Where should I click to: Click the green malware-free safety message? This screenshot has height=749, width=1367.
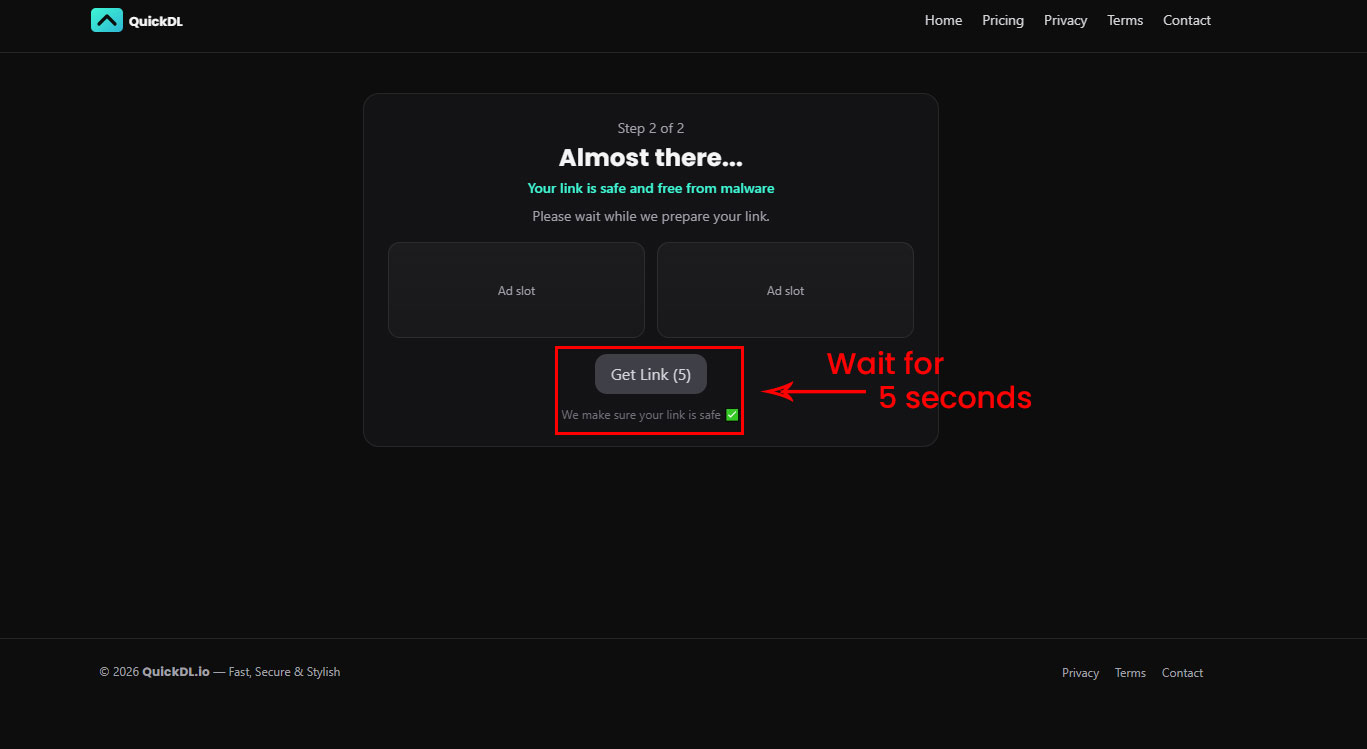coord(650,188)
